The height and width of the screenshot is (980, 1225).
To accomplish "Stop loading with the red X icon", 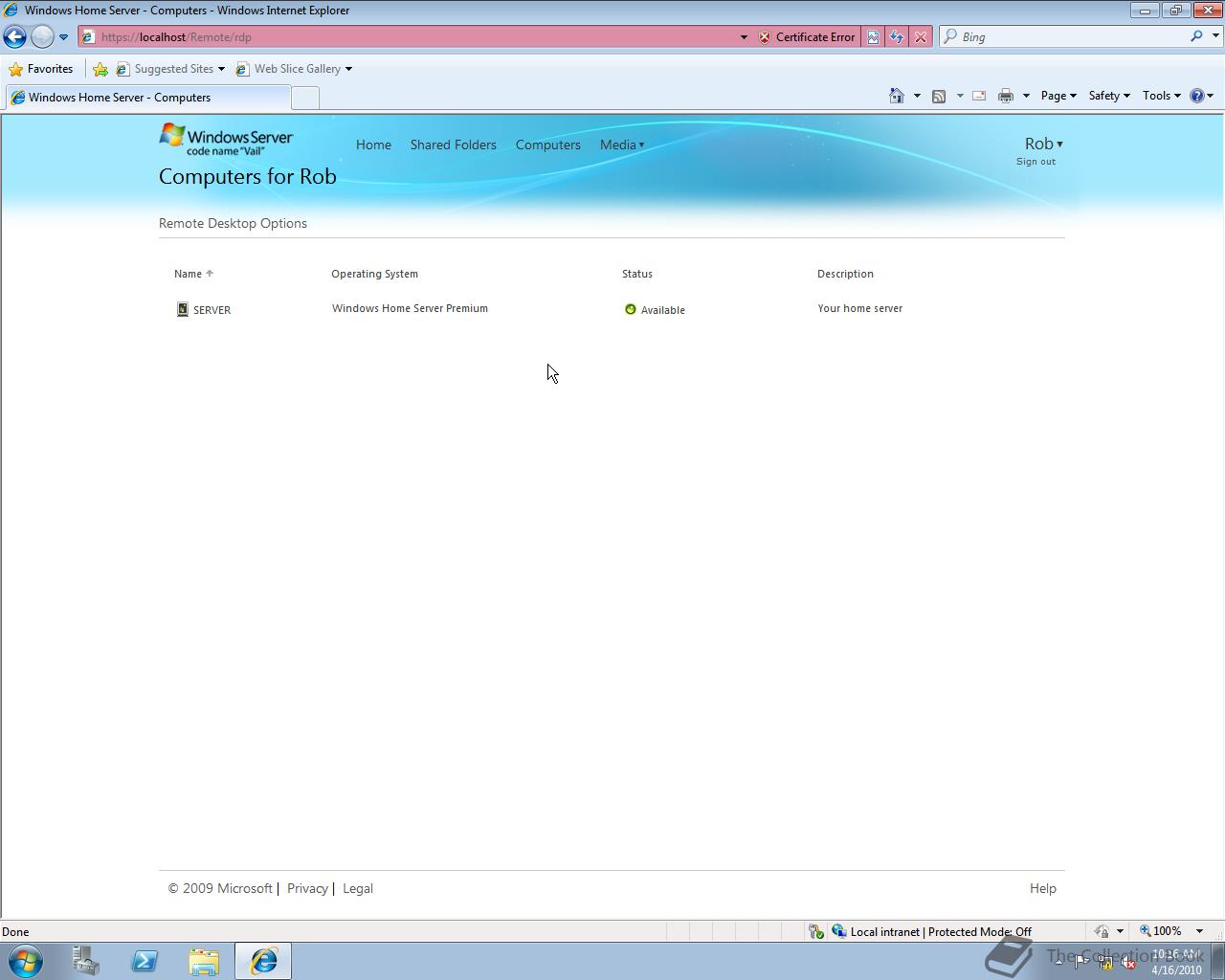I will [x=921, y=37].
